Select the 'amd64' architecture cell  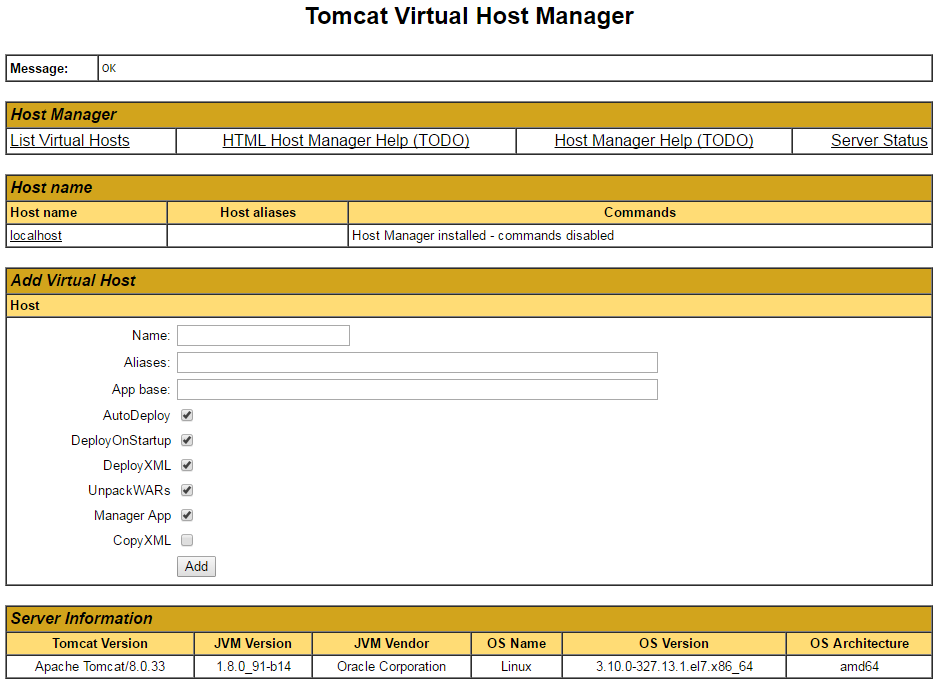859,666
